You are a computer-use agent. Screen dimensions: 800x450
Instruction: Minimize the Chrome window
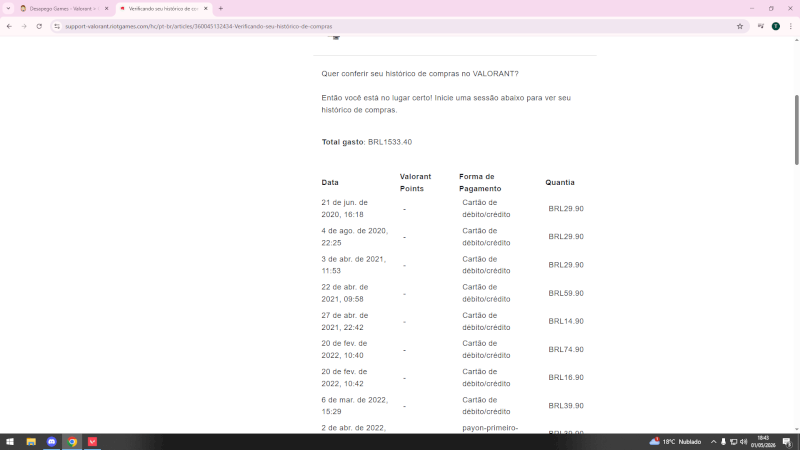click(752, 8)
